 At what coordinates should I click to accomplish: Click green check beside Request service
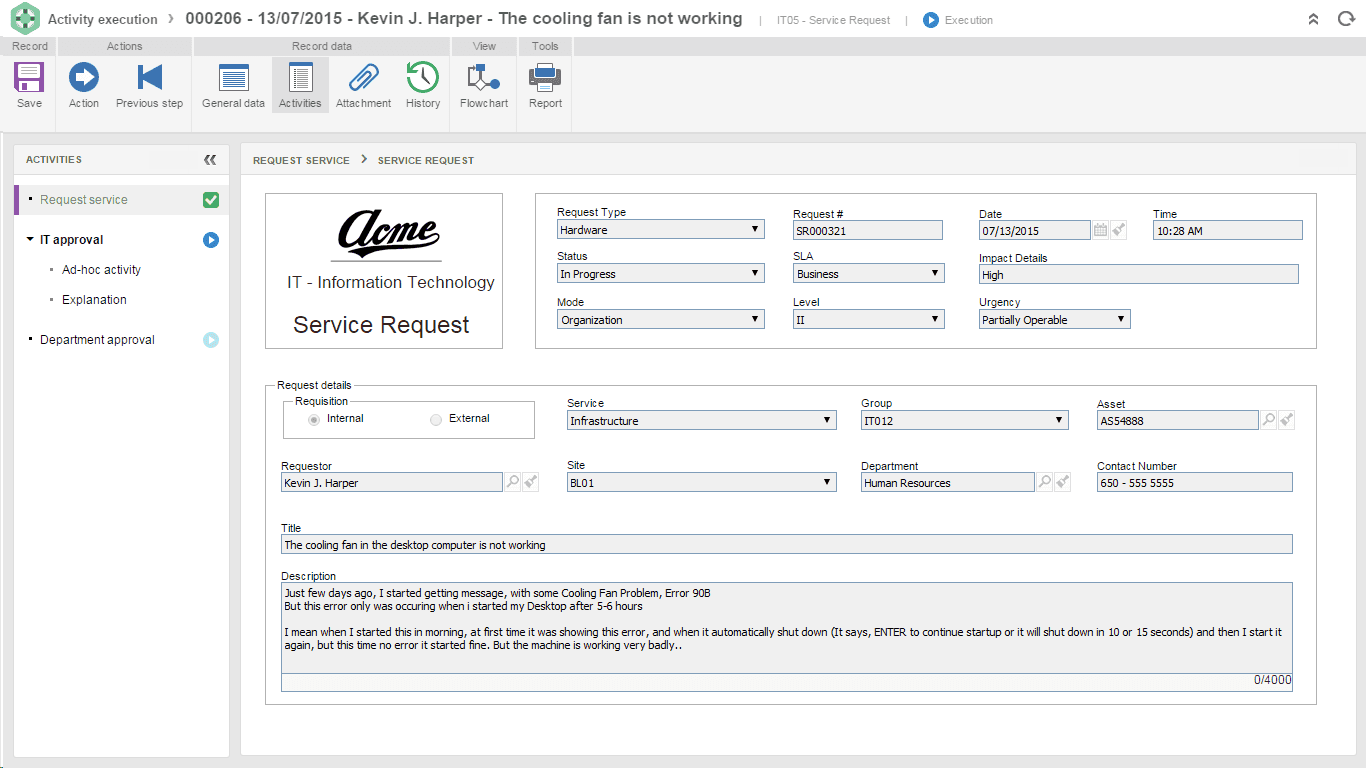click(211, 200)
